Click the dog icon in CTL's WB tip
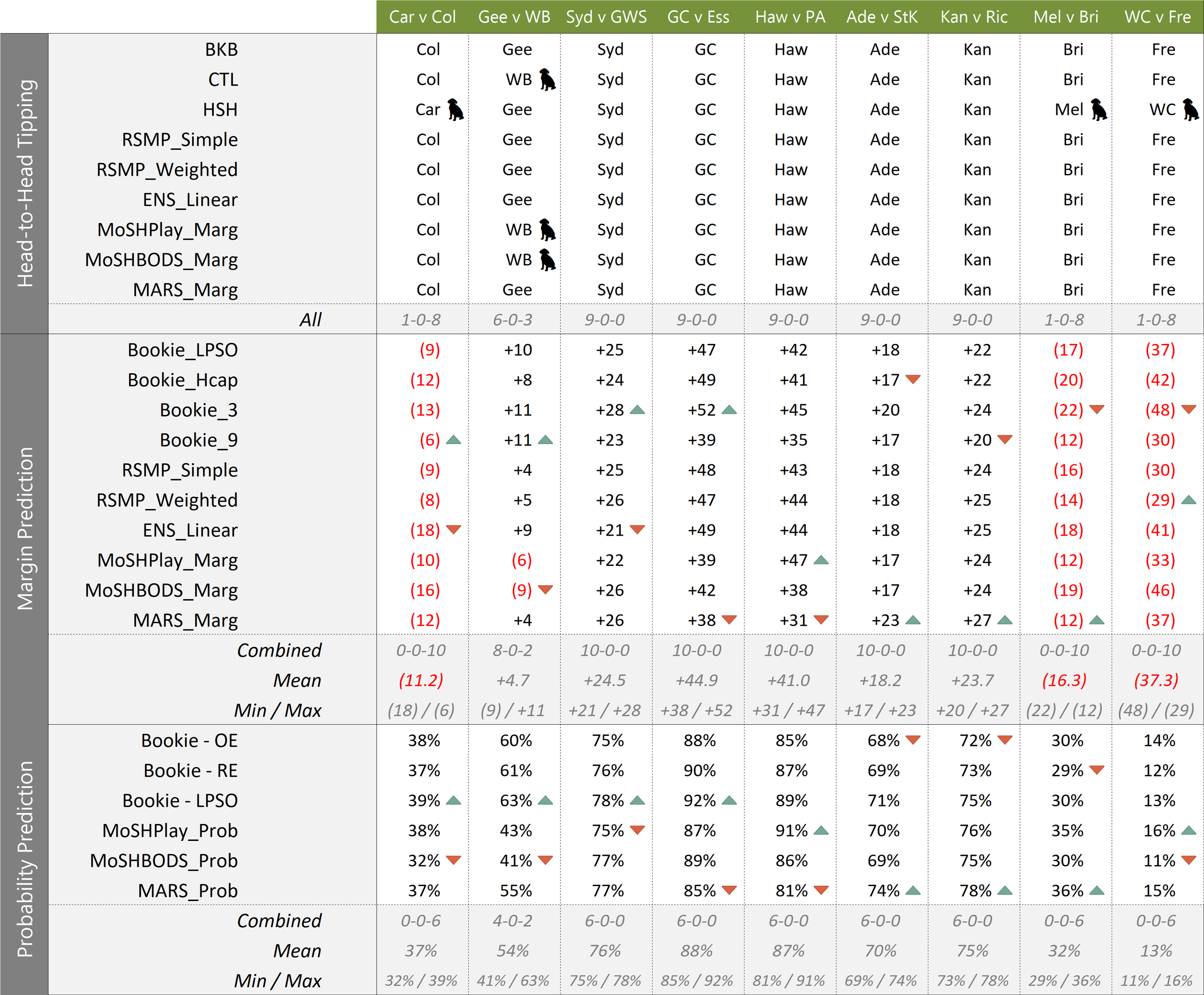 (x=548, y=79)
